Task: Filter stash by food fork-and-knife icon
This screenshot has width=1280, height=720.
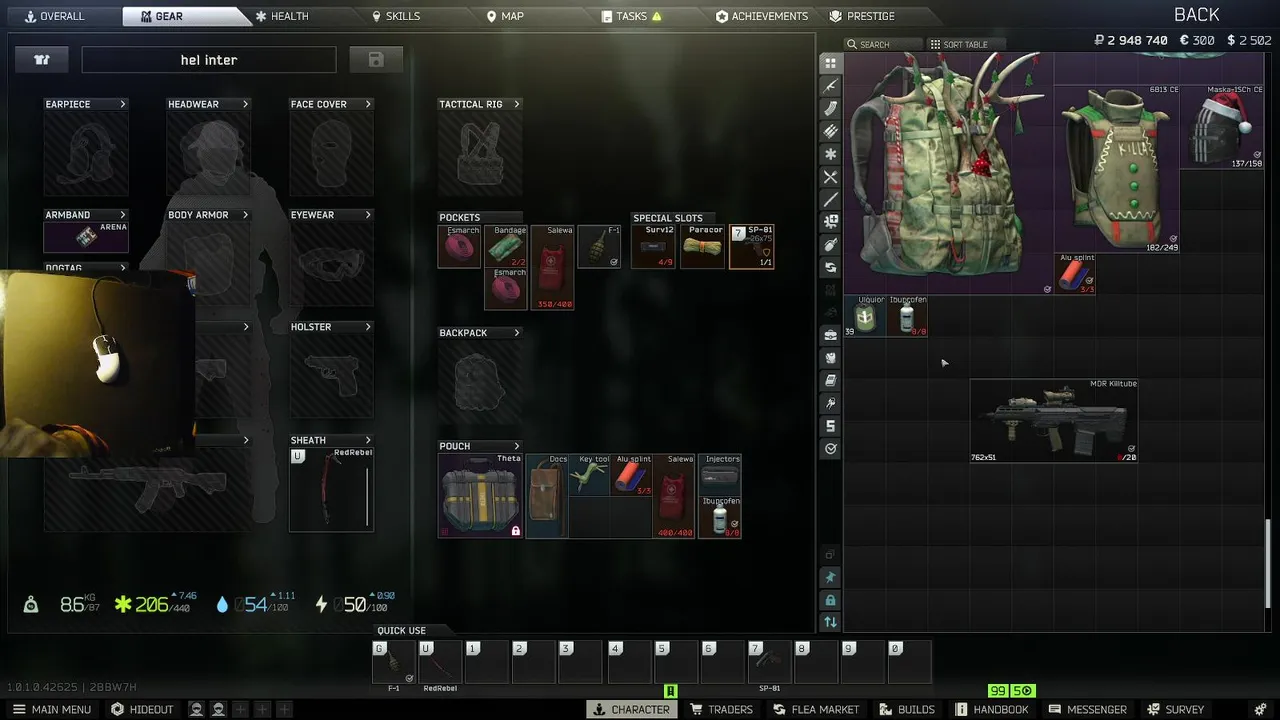Action: (x=830, y=177)
